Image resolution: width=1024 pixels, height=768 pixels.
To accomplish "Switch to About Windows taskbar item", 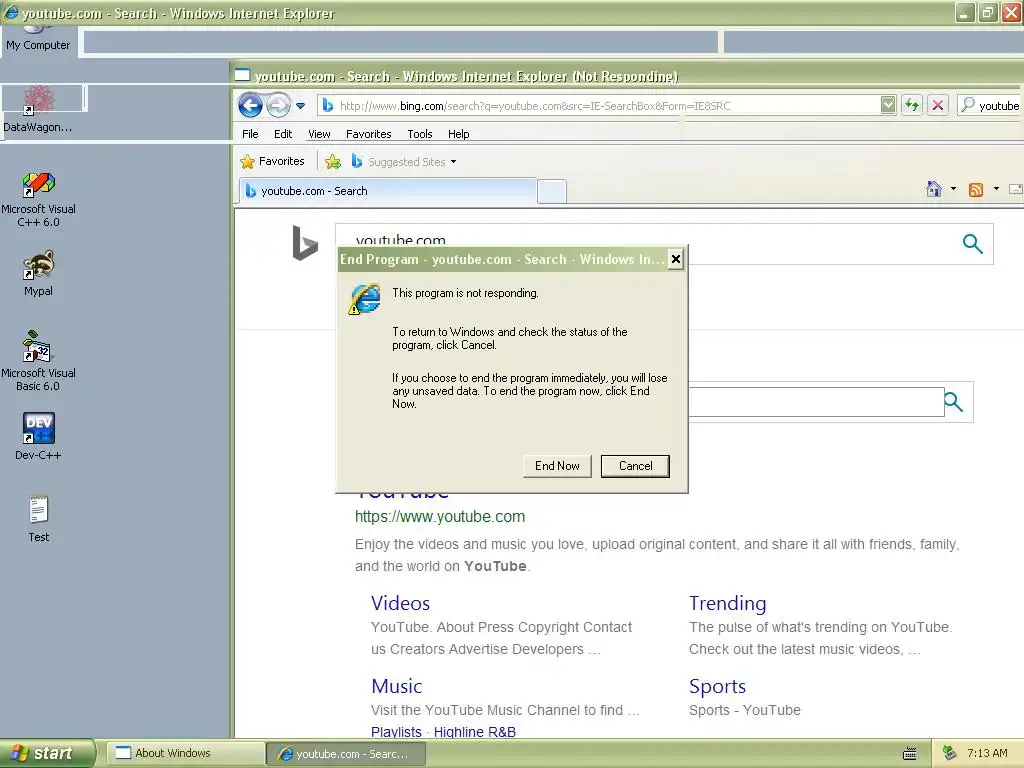I will tap(185, 753).
